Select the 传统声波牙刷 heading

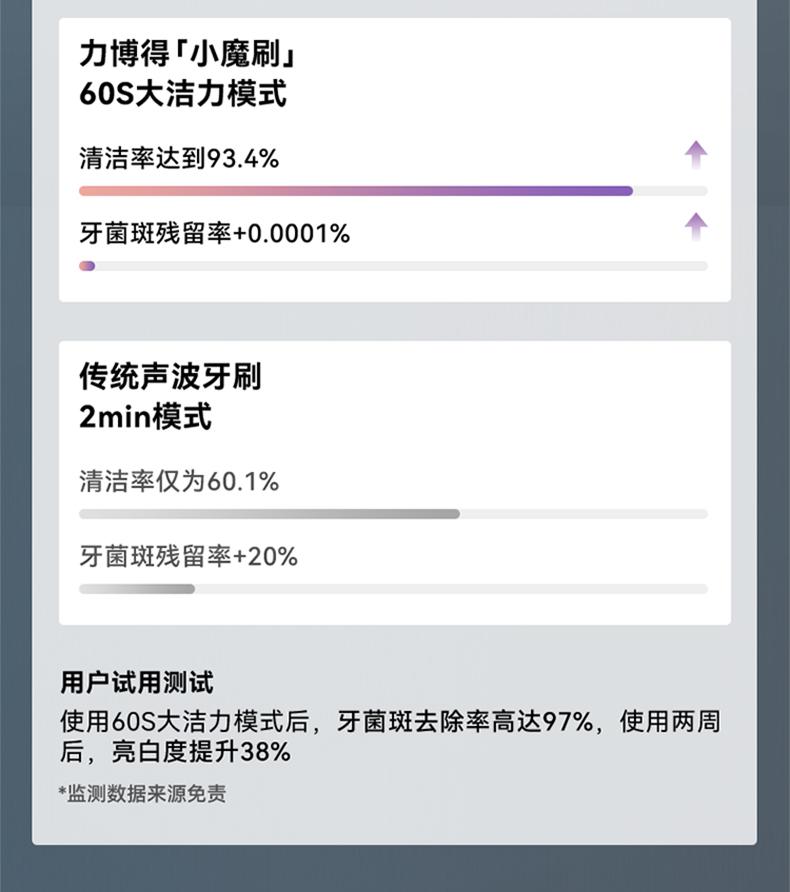[170, 377]
